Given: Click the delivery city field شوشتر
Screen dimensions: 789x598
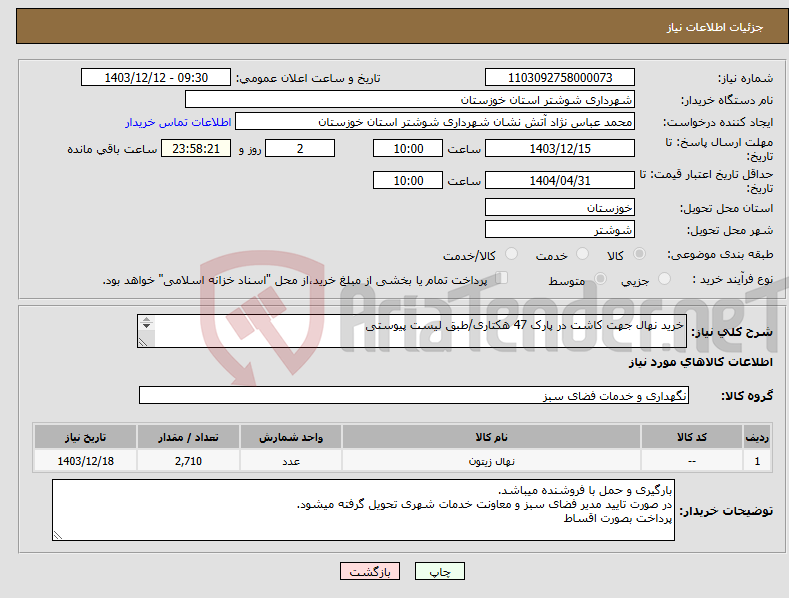Looking at the screenshot, I should [x=560, y=230].
